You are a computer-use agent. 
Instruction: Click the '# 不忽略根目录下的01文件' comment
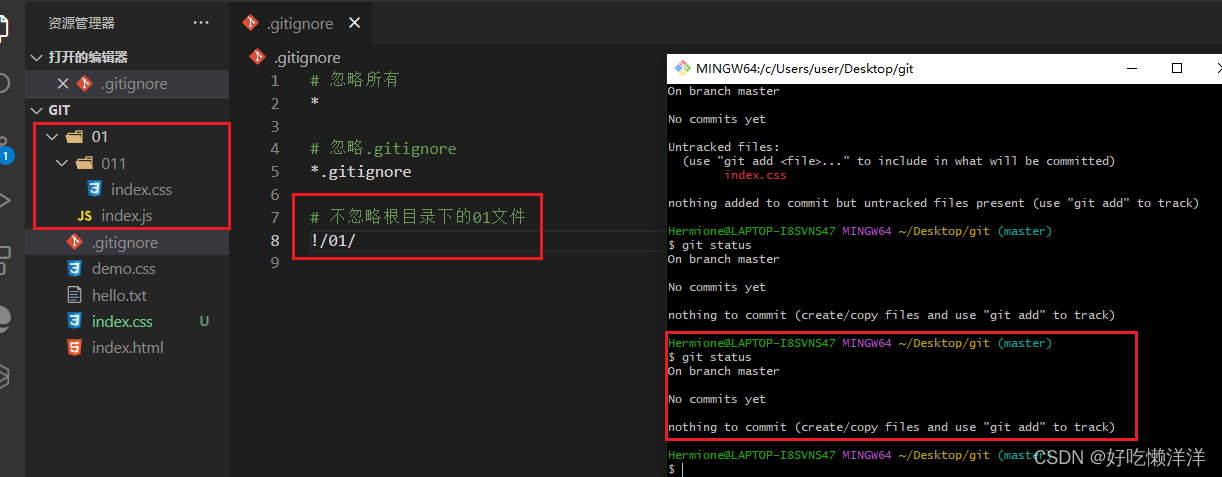tap(418, 217)
